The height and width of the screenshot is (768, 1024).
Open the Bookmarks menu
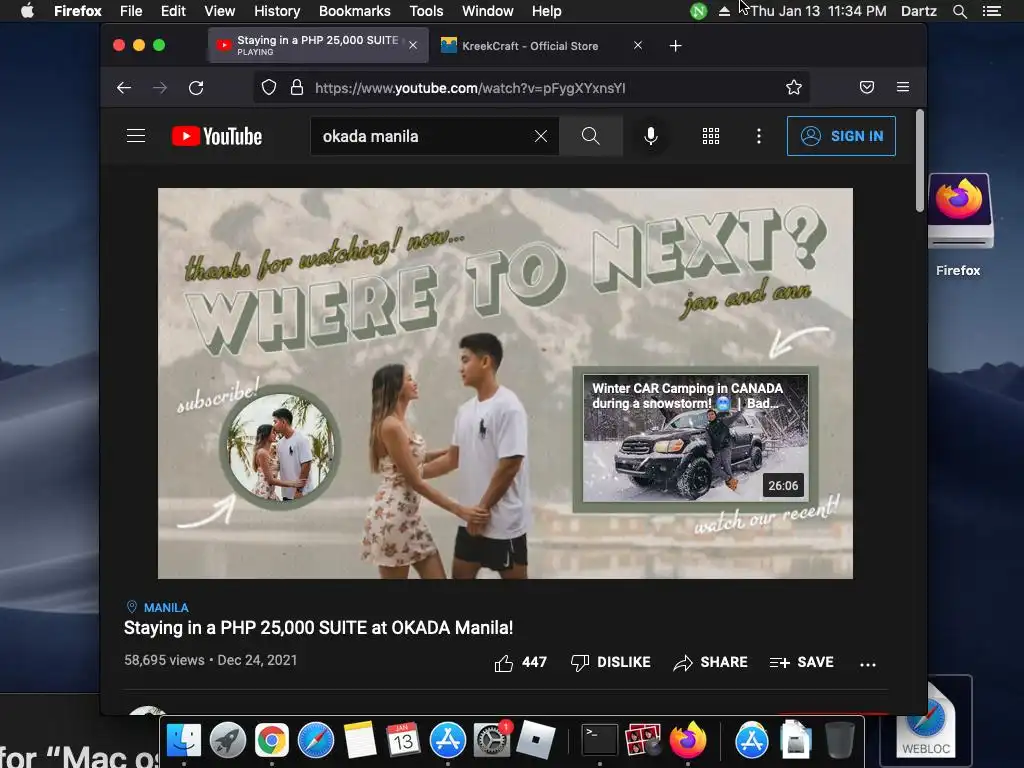point(355,11)
